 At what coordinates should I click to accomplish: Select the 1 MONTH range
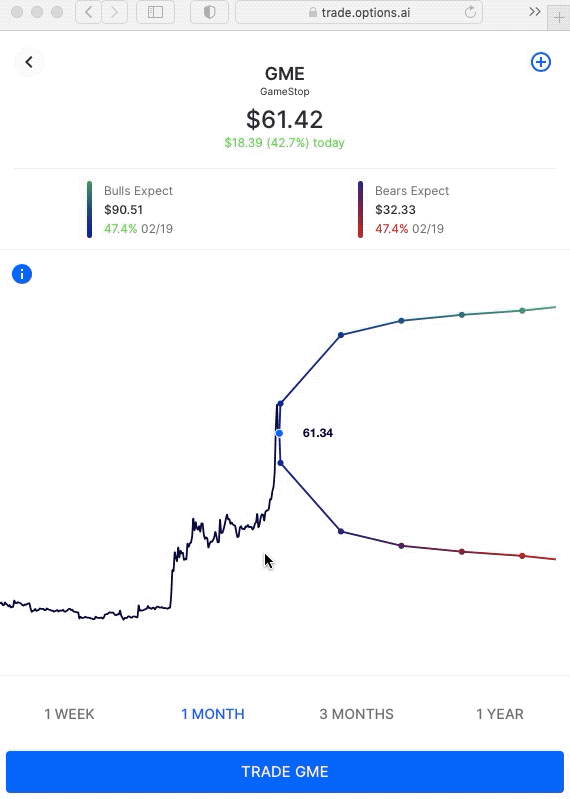tap(213, 714)
